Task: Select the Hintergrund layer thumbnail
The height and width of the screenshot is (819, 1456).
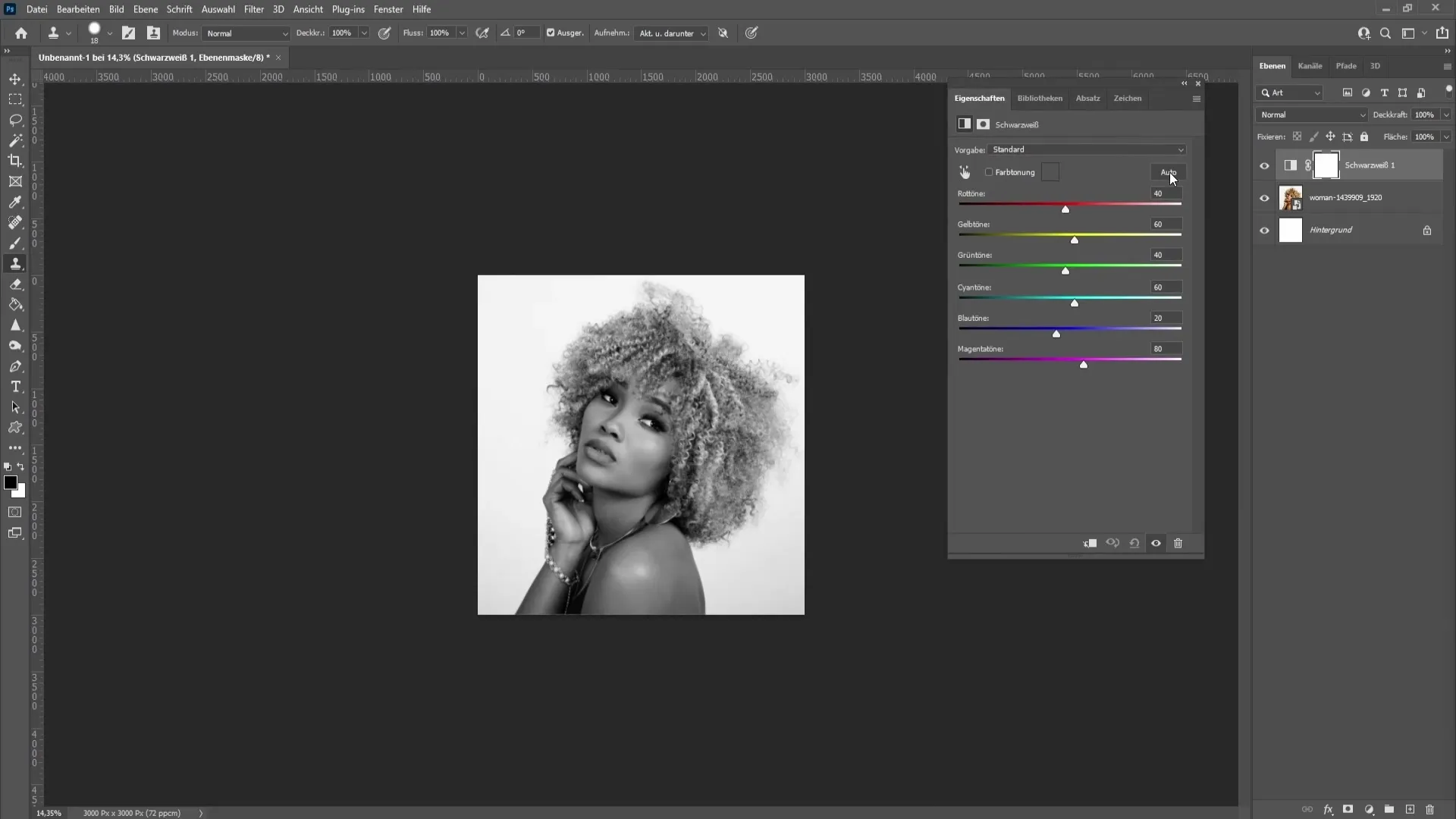Action: pyautogui.click(x=1291, y=230)
